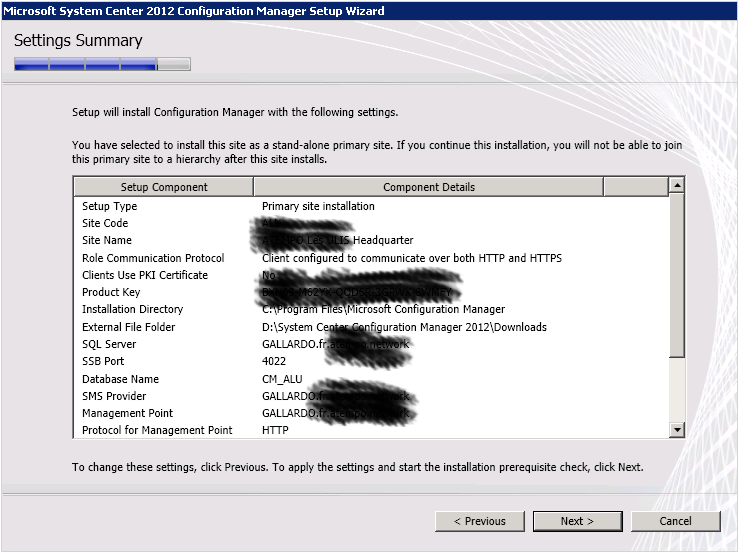Select the Database Name row label

point(120,379)
